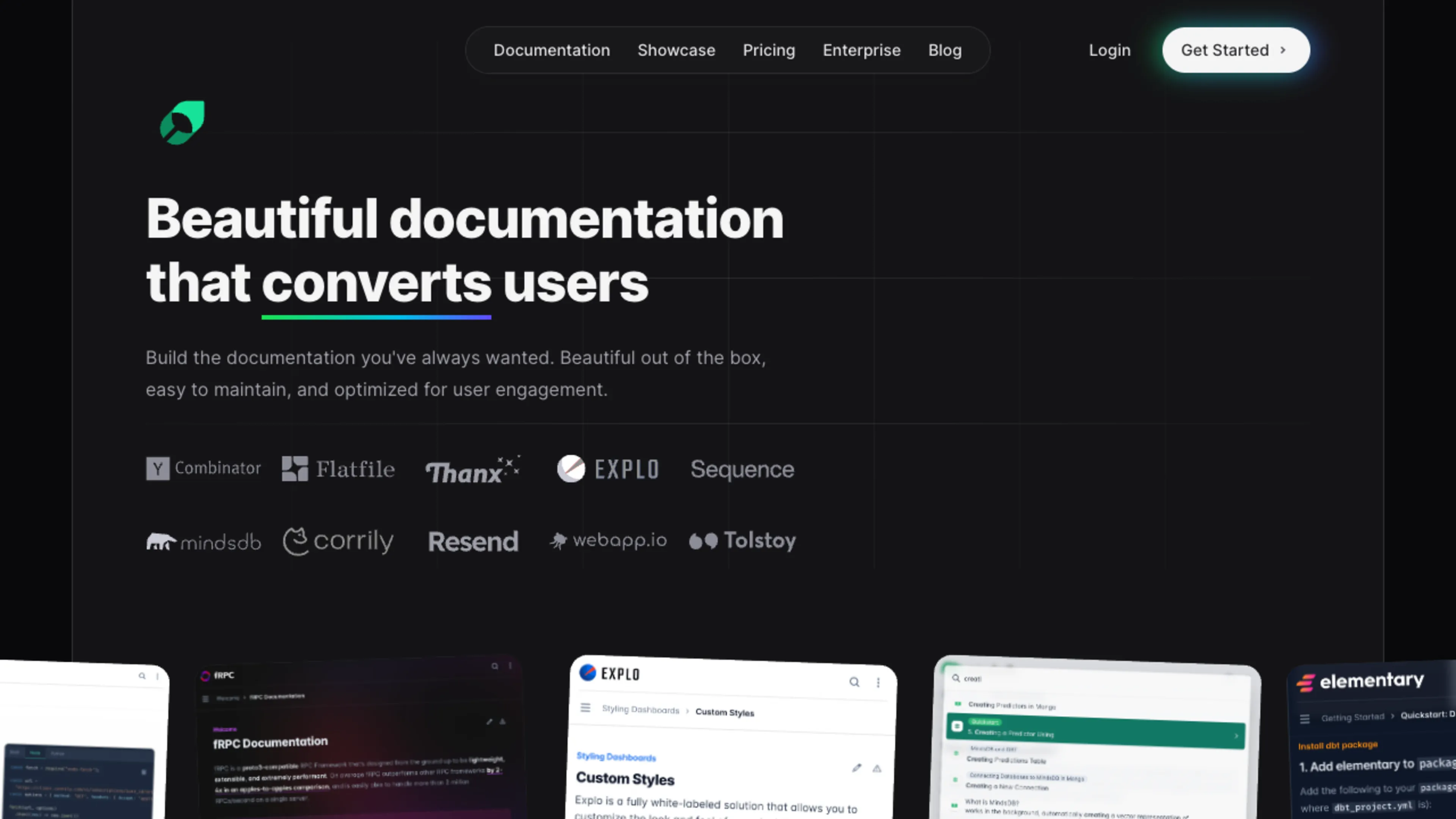Click the blue Styling Dashboards label above Custom Styles

click(616, 757)
